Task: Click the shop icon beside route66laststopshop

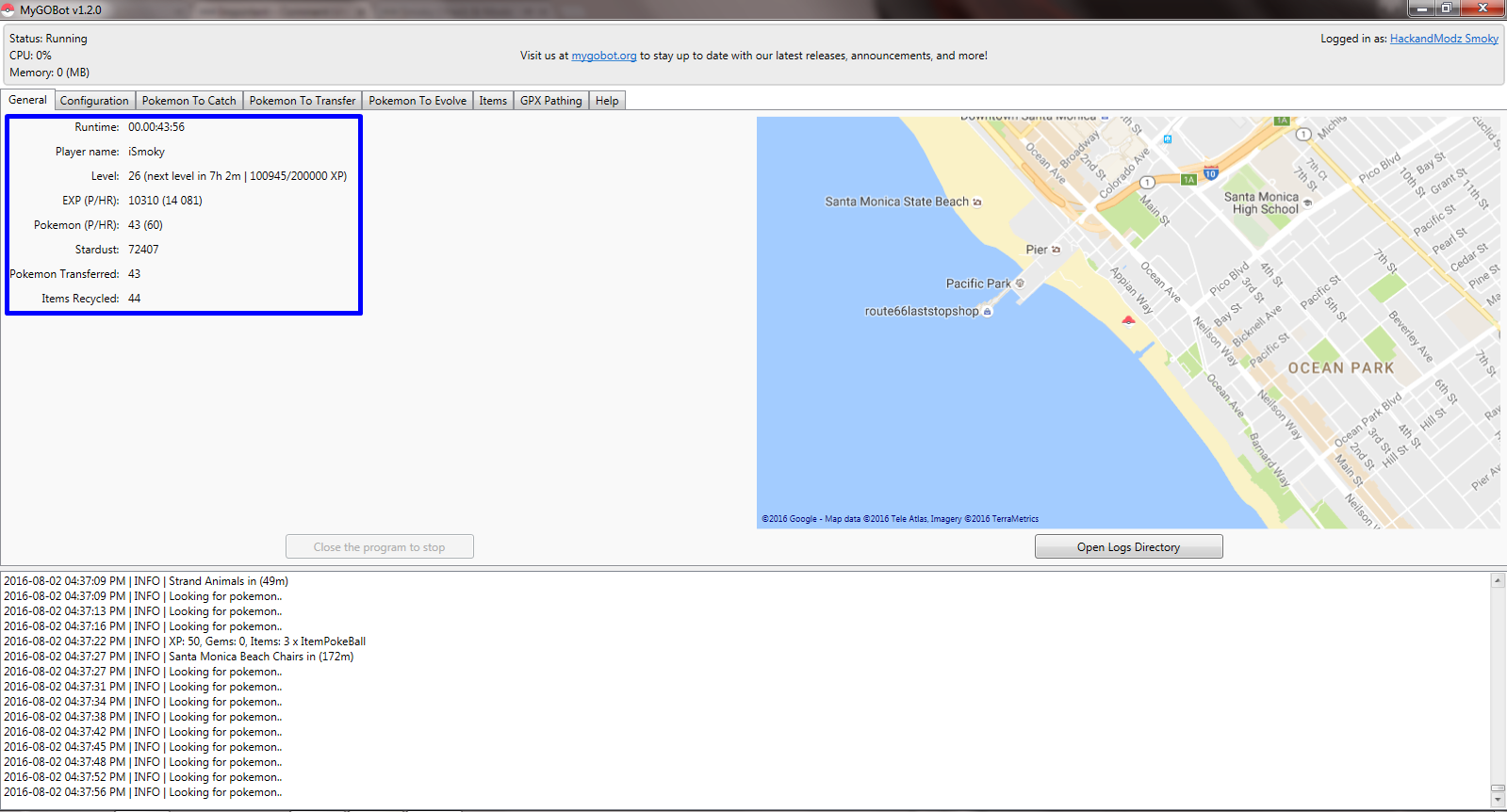Action: (987, 312)
